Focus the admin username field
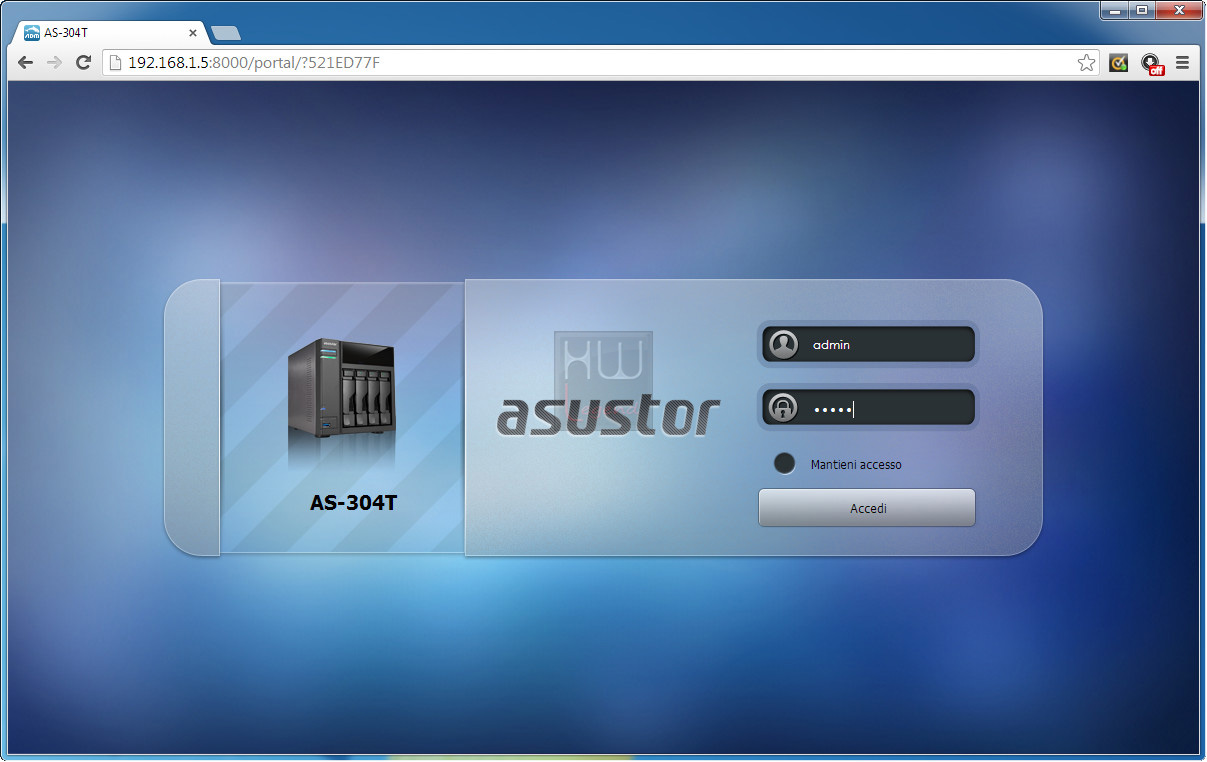This screenshot has width=1207, height=762. click(867, 345)
